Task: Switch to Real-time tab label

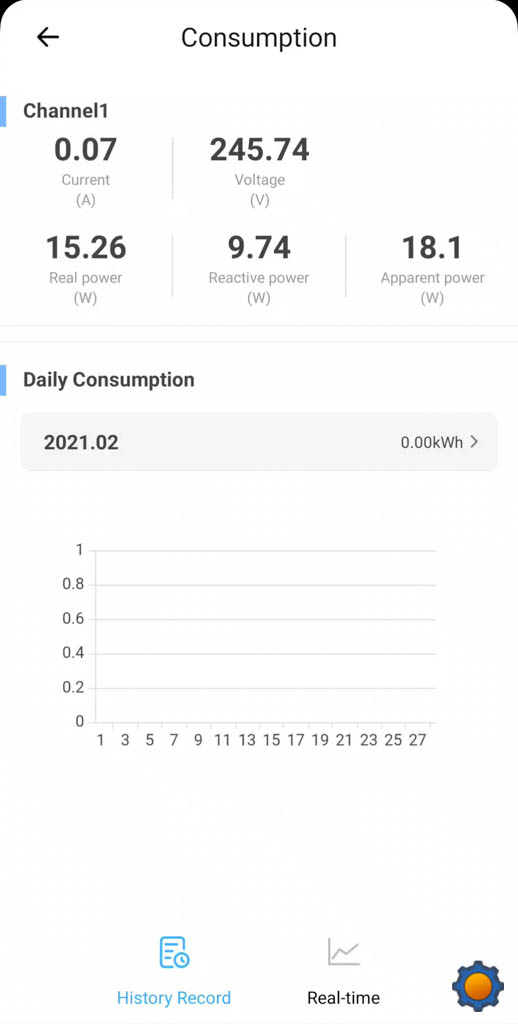Action: point(344,998)
